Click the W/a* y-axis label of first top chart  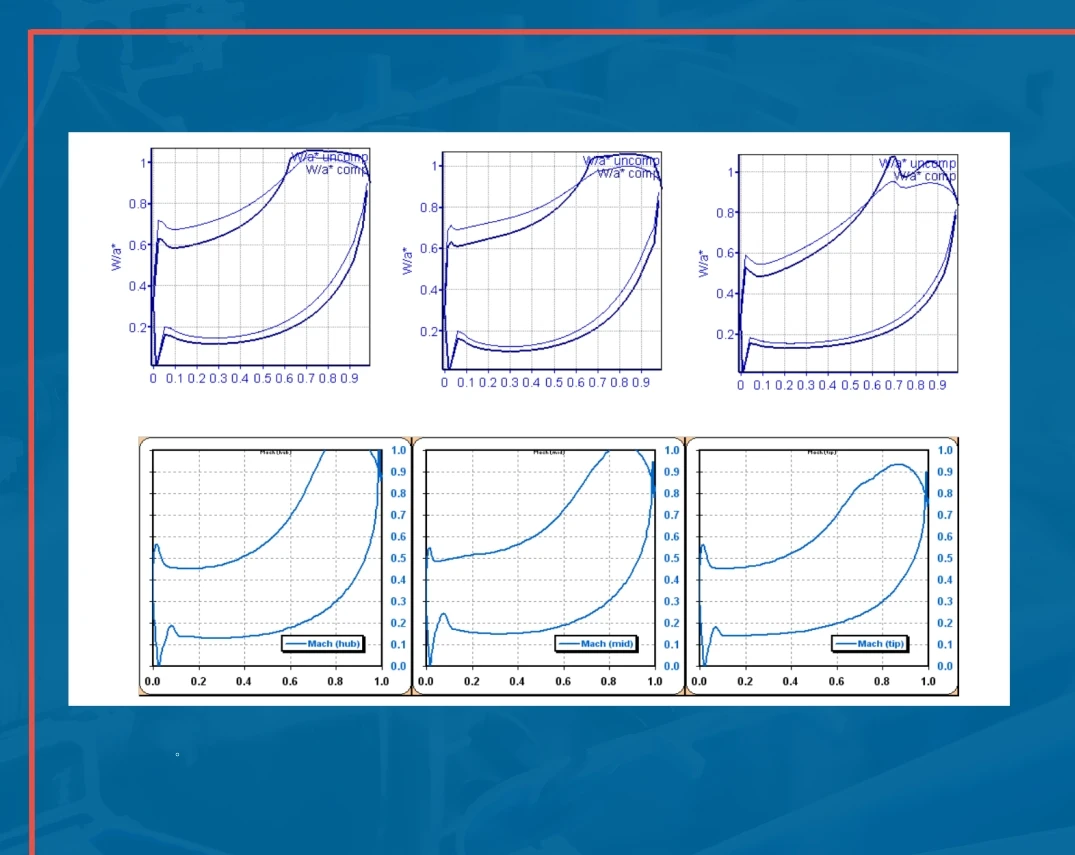pyautogui.click(x=117, y=259)
